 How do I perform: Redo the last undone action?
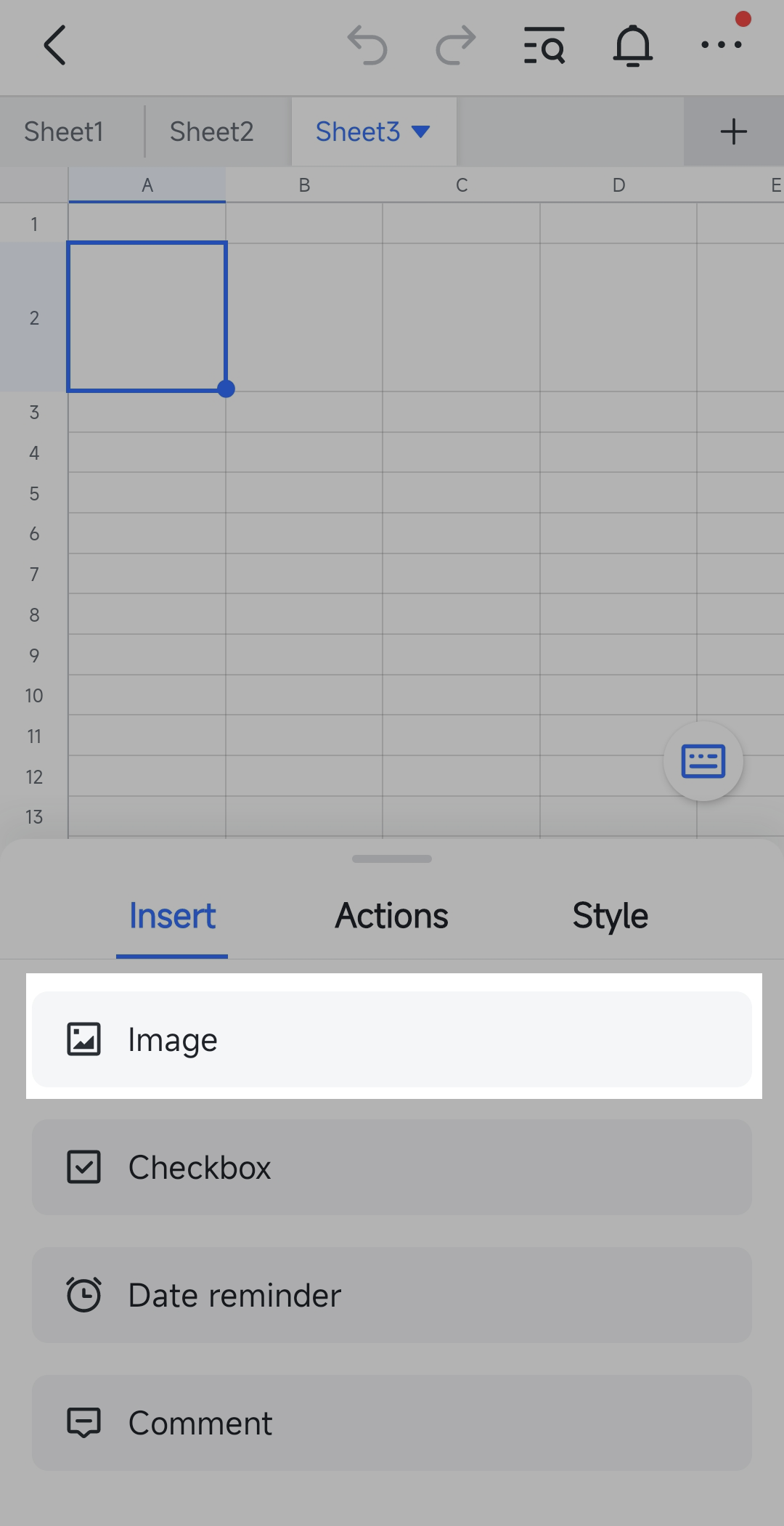456,45
